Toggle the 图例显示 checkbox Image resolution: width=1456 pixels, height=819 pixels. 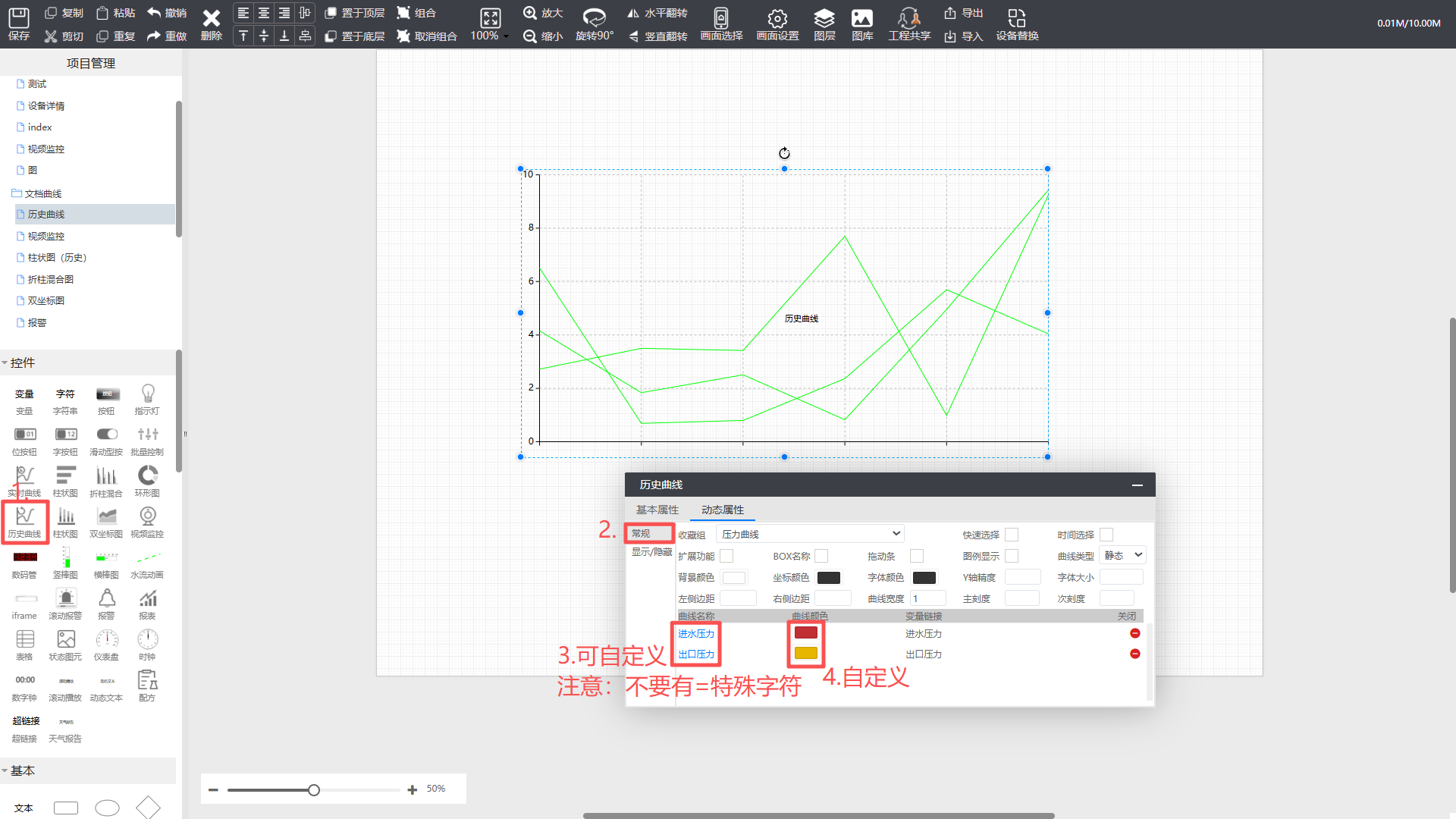[x=1012, y=556]
